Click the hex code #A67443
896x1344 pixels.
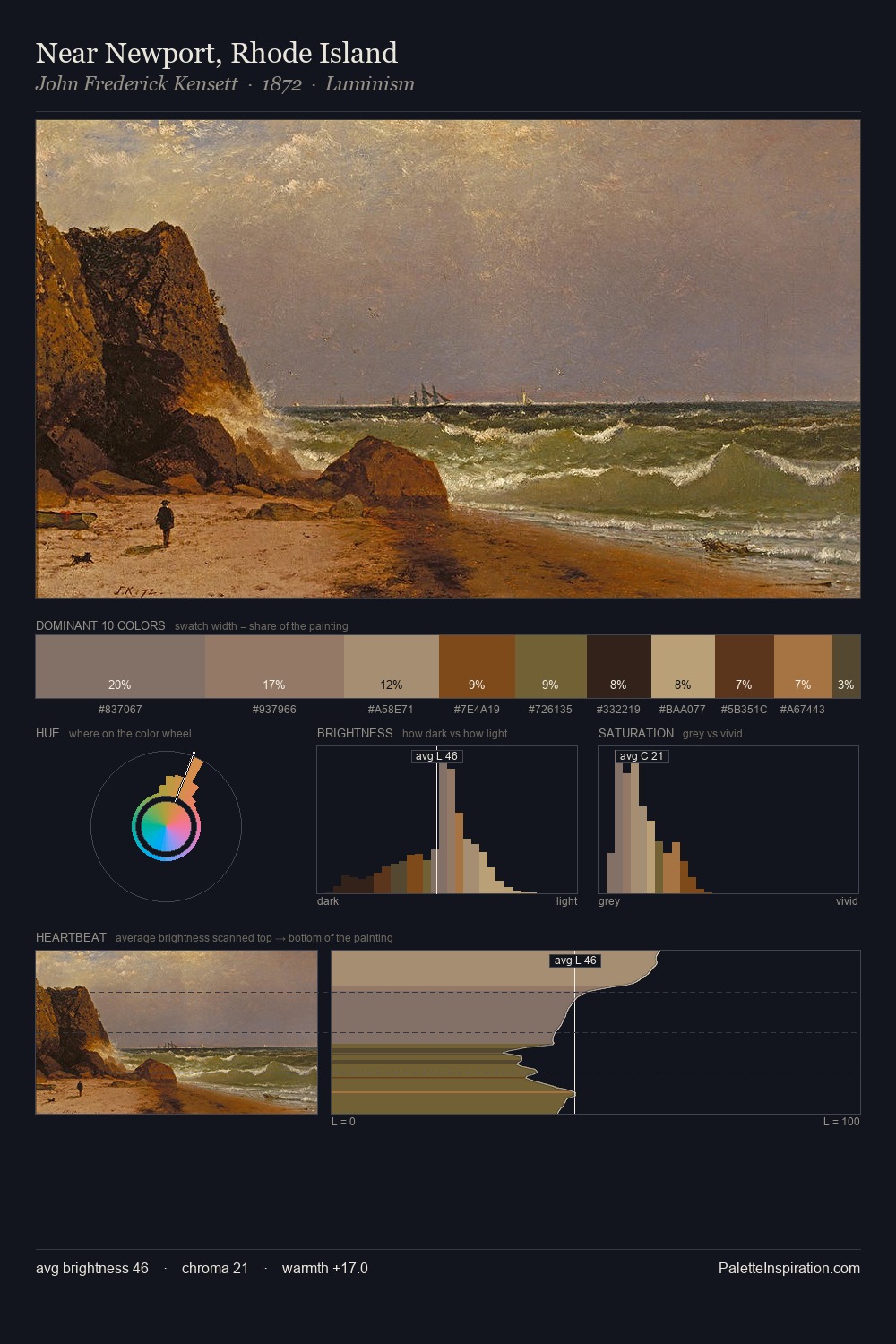pos(802,710)
